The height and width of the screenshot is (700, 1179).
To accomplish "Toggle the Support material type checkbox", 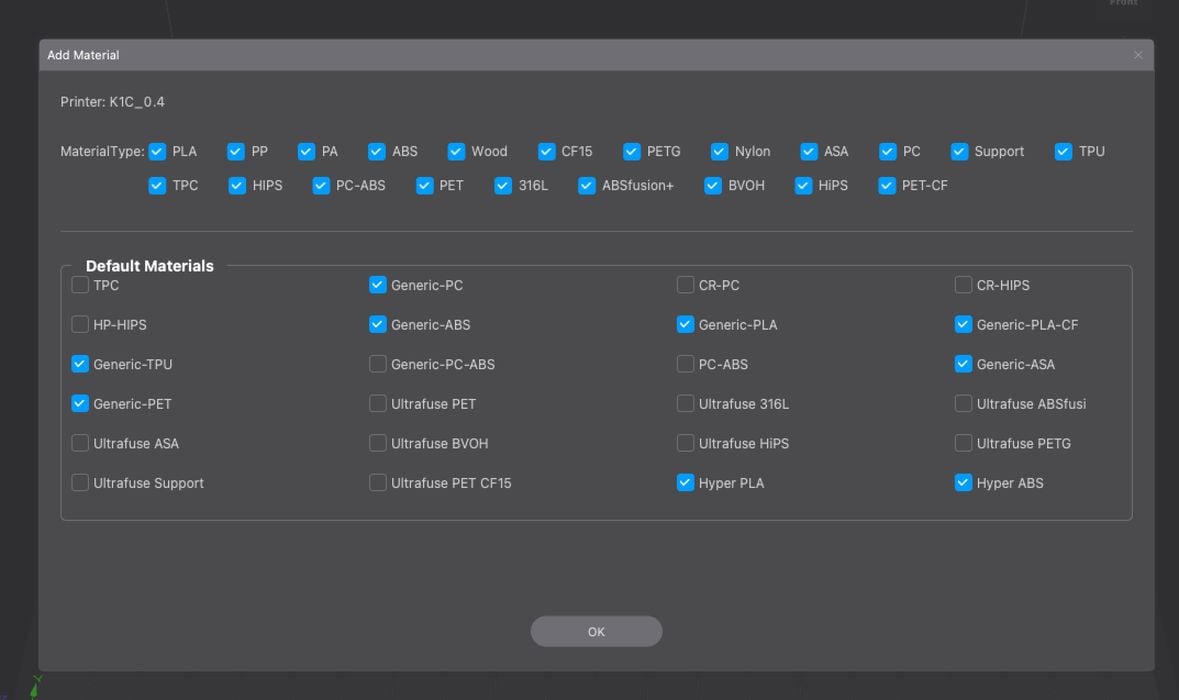I will pyautogui.click(x=959, y=152).
